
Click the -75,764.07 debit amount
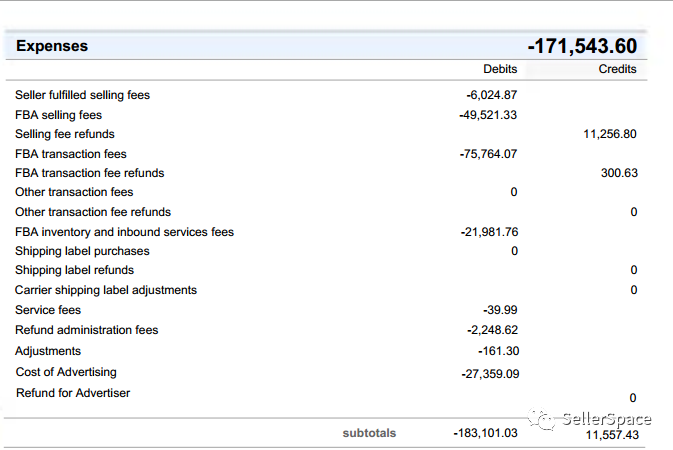coord(488,154)
